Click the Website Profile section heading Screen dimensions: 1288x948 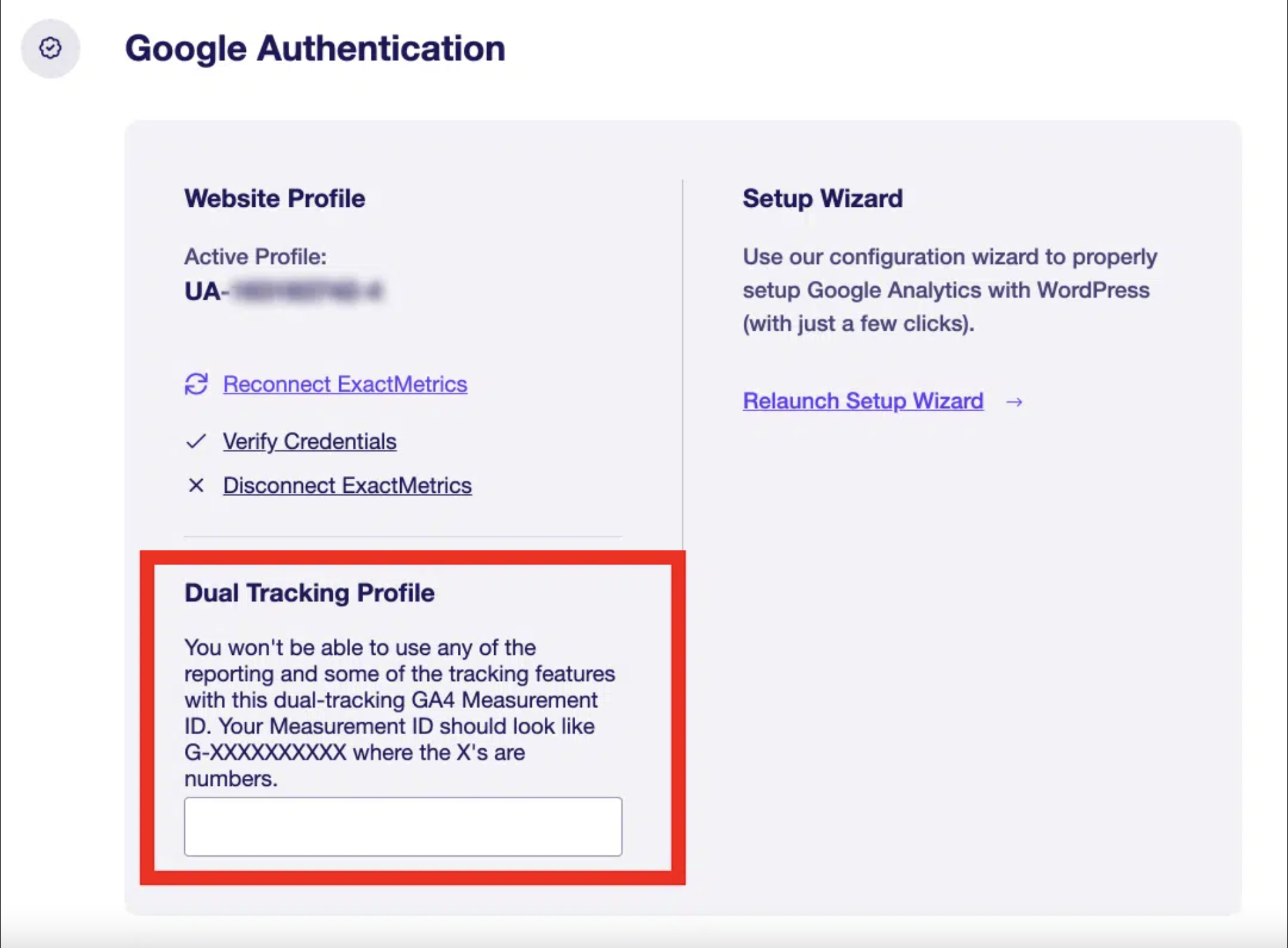tap(274, 198)
